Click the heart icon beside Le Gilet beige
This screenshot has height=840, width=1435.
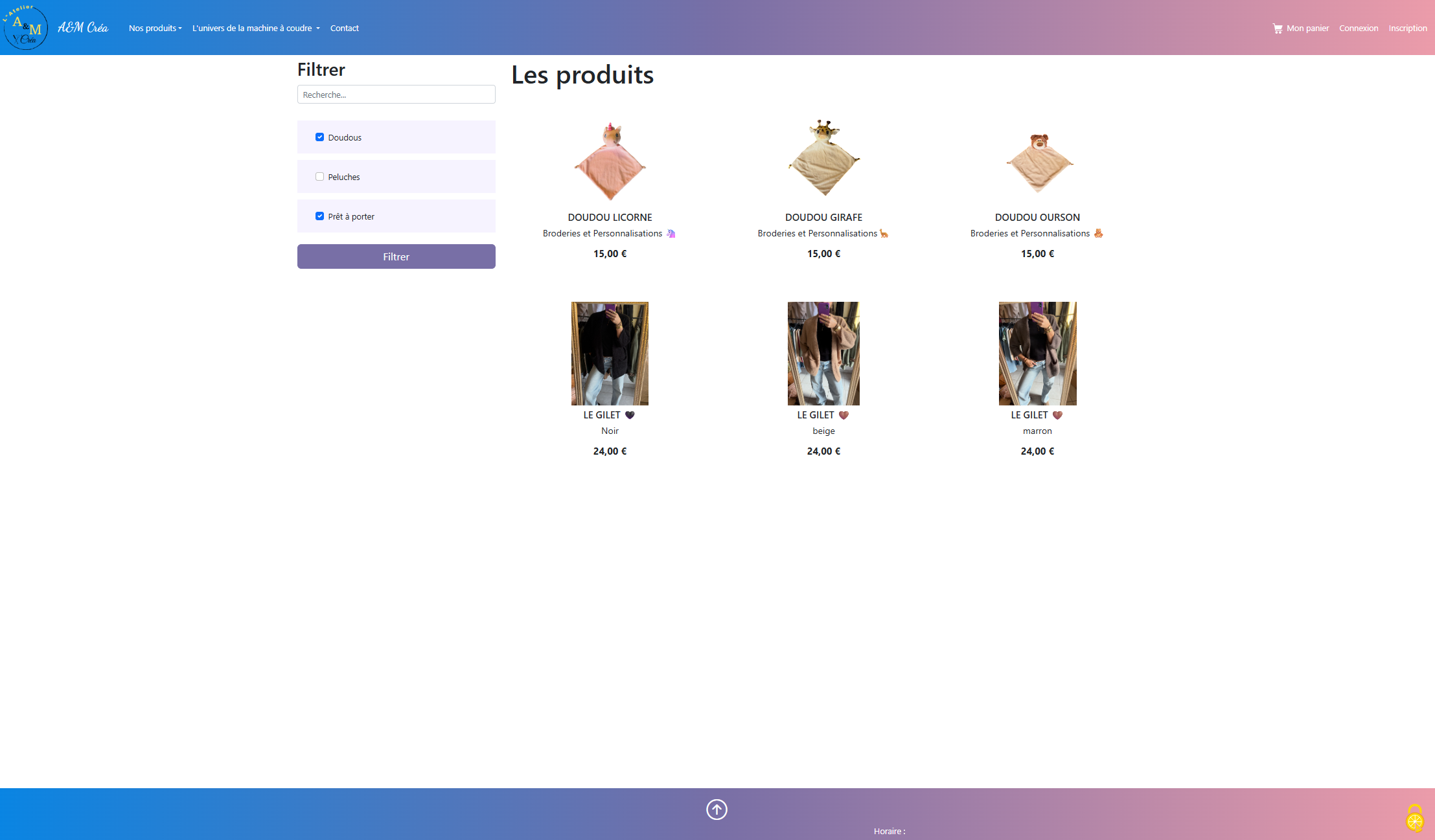(844, 415)
